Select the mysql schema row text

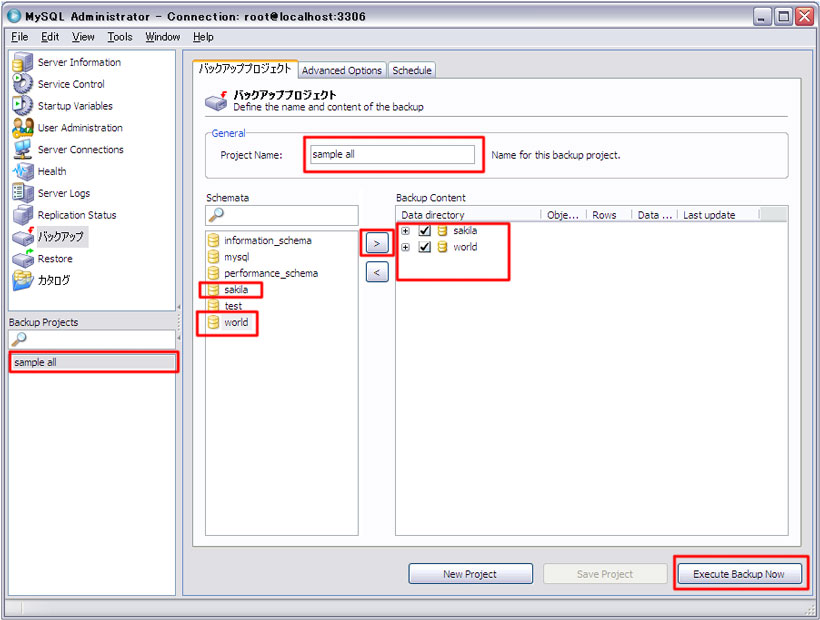click(x=236, y=257)
